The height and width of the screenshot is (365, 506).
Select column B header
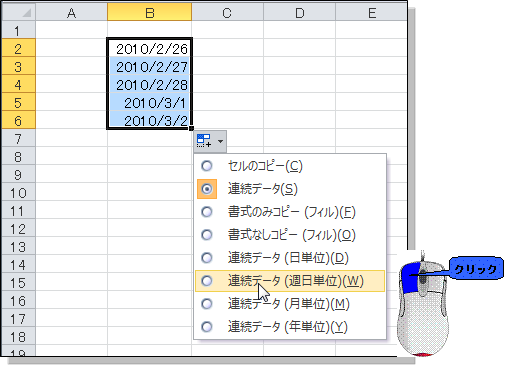point(150,12)
